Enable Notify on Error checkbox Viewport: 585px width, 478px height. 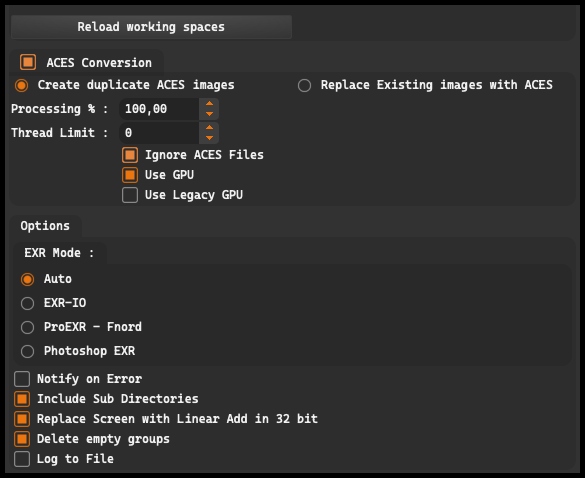(x=22, y=379)
